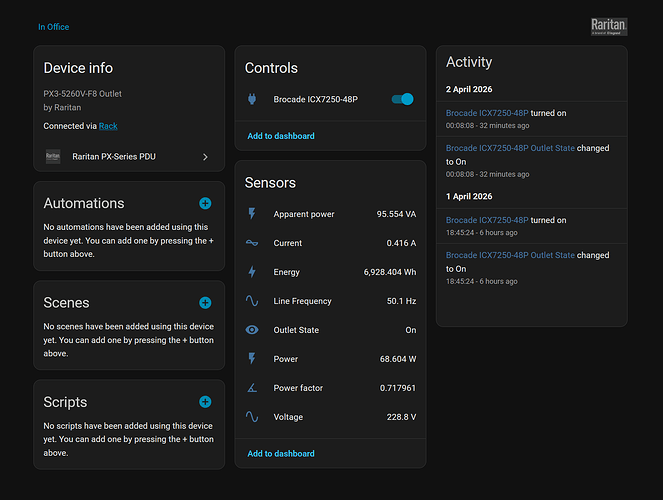Select the Power value 68.604 W
This screenshot has width=663, height=500.
pos(398,359)
